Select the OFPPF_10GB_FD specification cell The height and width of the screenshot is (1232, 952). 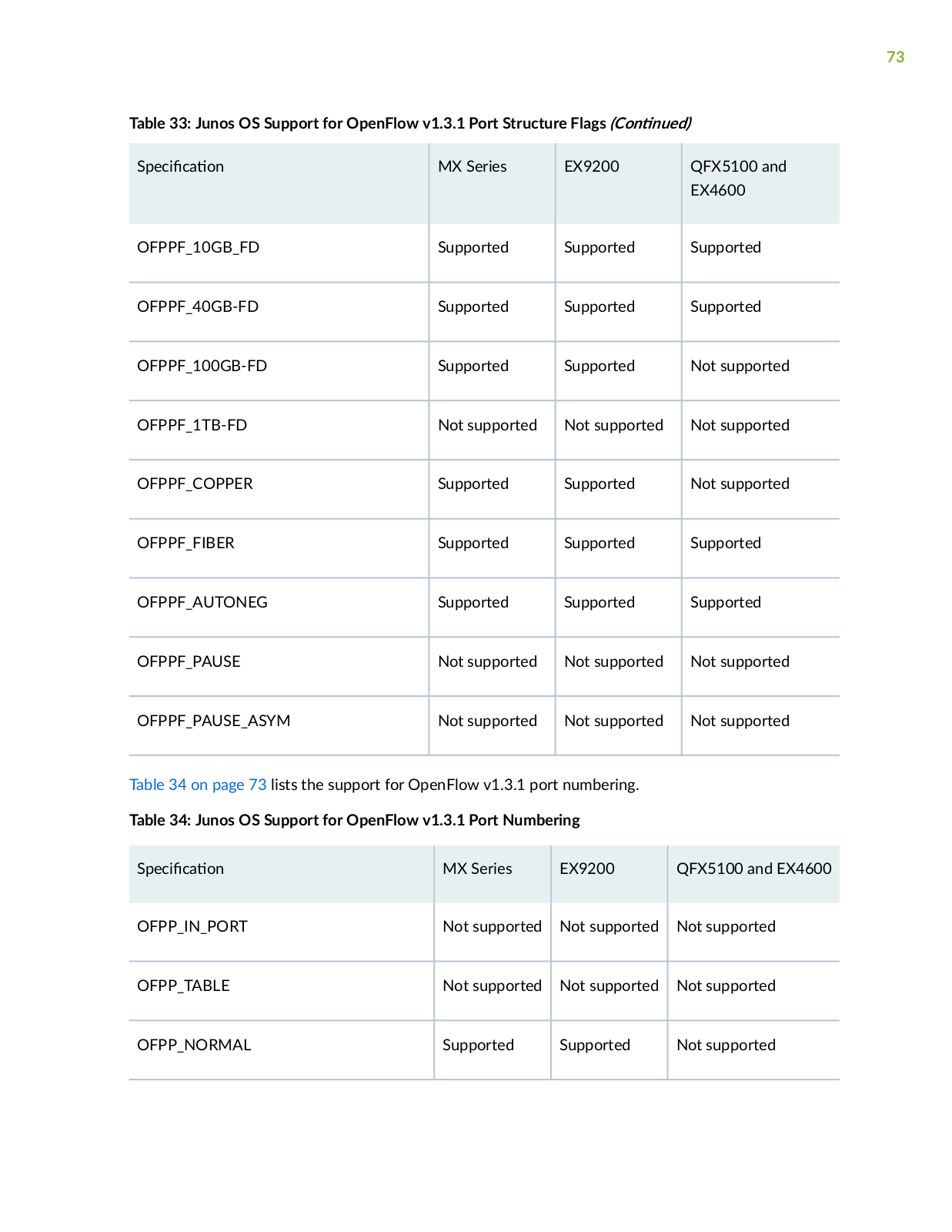(198, 247)
